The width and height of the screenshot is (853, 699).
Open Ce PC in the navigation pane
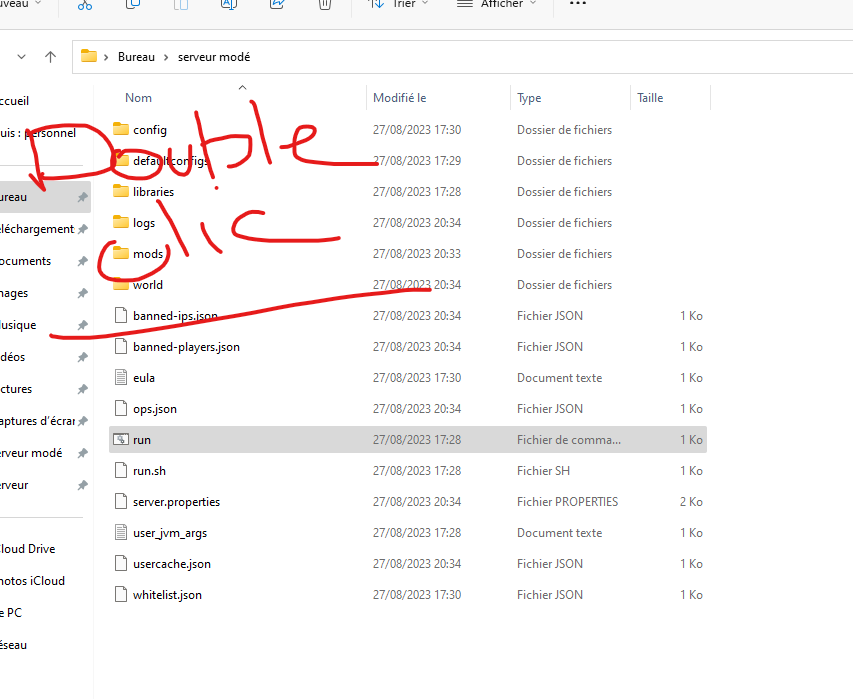pos(11,613)
